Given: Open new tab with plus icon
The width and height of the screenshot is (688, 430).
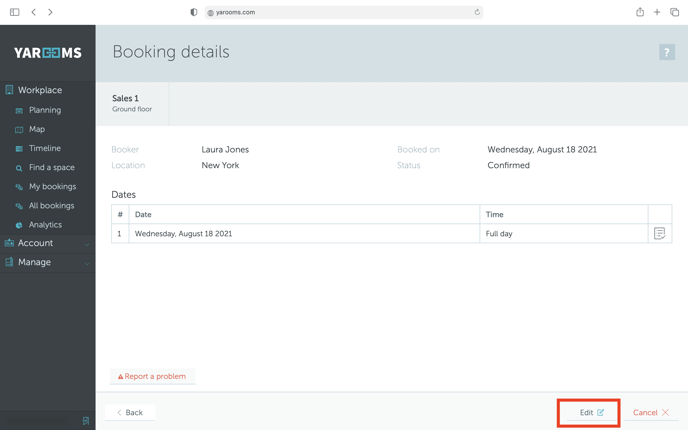Looking at the screenshot, I should (x=657, y=12).
